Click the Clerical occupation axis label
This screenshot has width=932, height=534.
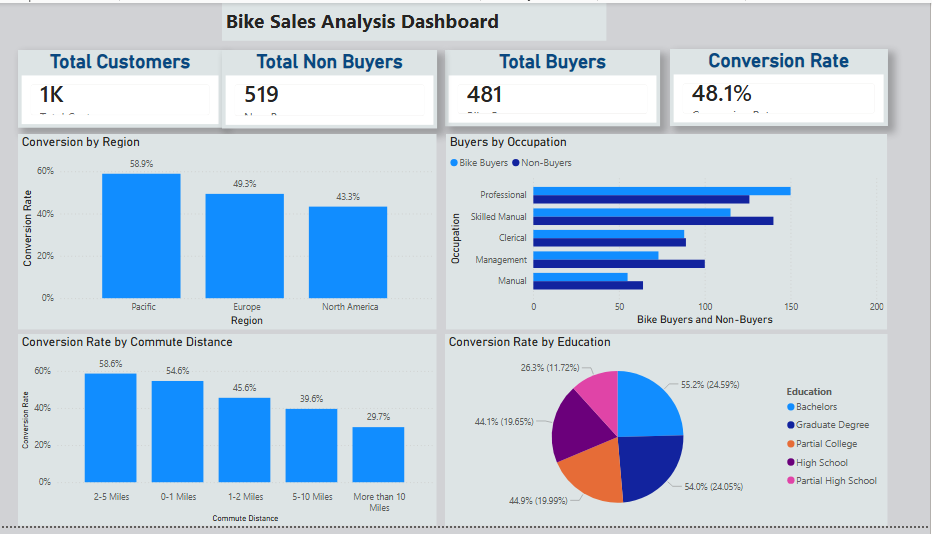[x=512, y=238]
